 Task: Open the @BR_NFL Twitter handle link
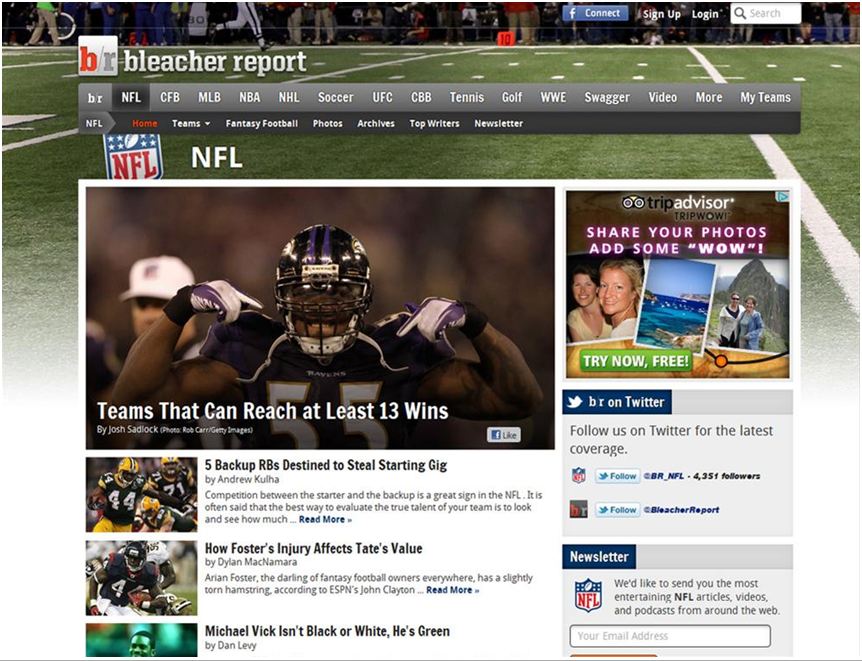(664, 476)
